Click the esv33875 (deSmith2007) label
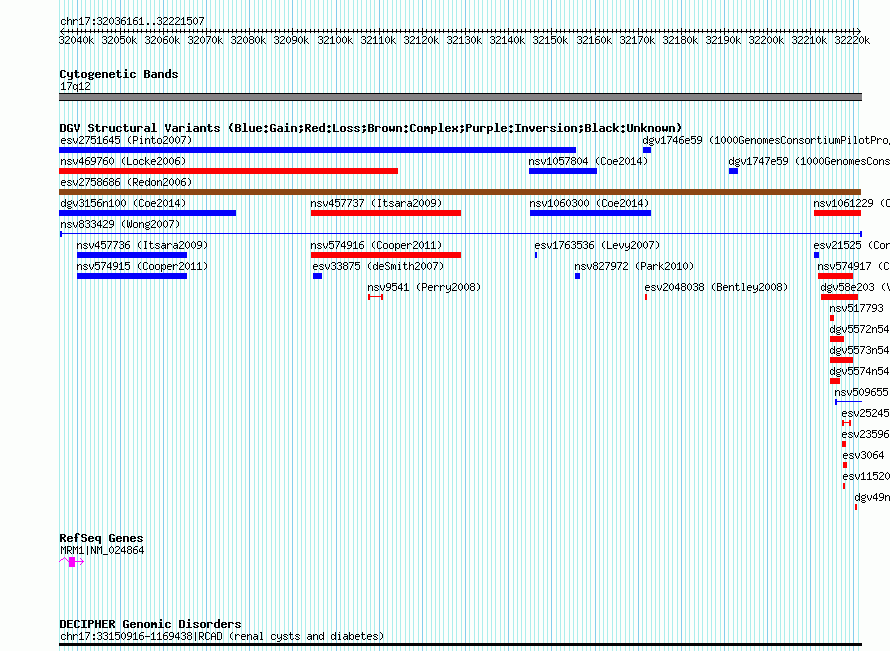The height and width of the screenshot is (651, 890). coord(378,266)
